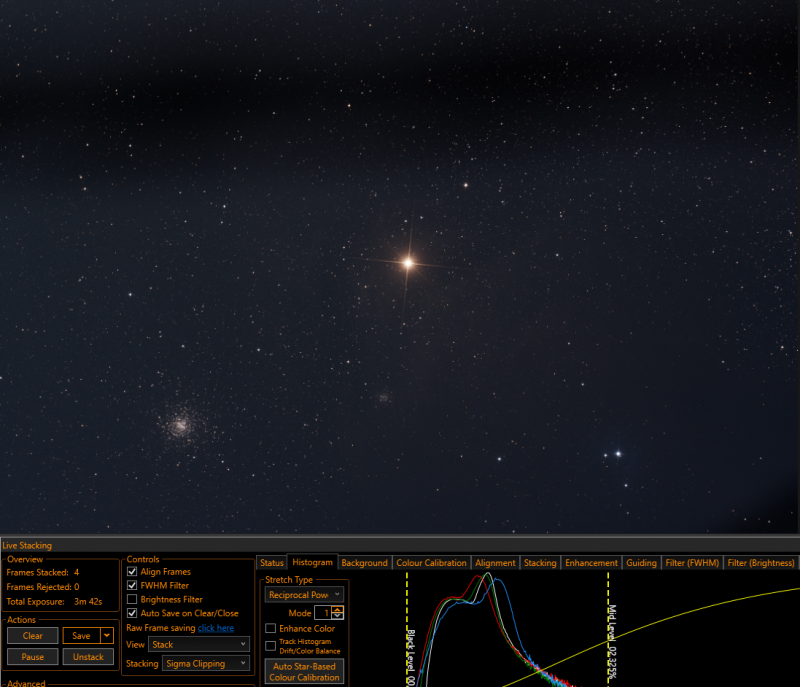Increase the Mode value with up arrow
The height and width of the screenshot is (687, 800).
click(x=337, y=609)
